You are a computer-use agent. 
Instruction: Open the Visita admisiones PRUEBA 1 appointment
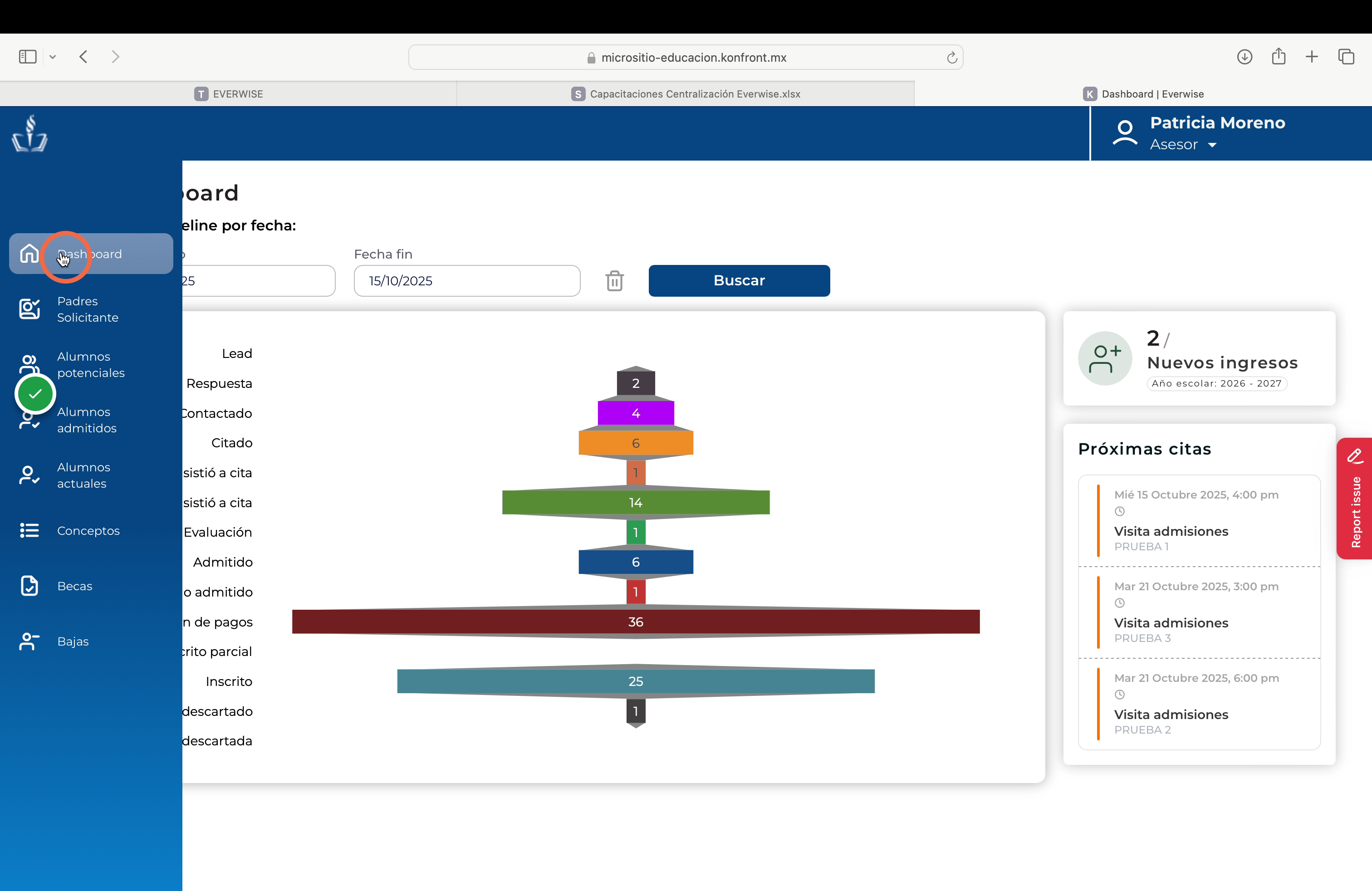click(1199, 521)
